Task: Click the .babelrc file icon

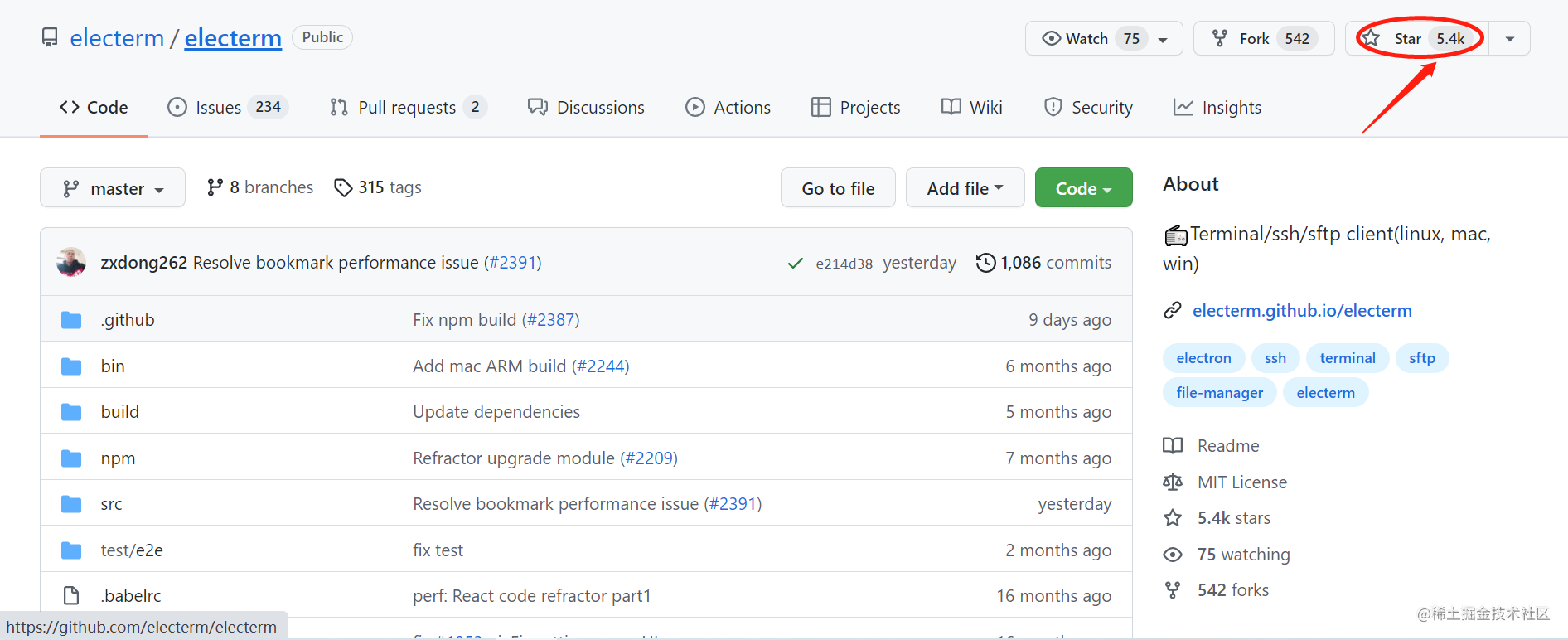Action: coord(71,596)
